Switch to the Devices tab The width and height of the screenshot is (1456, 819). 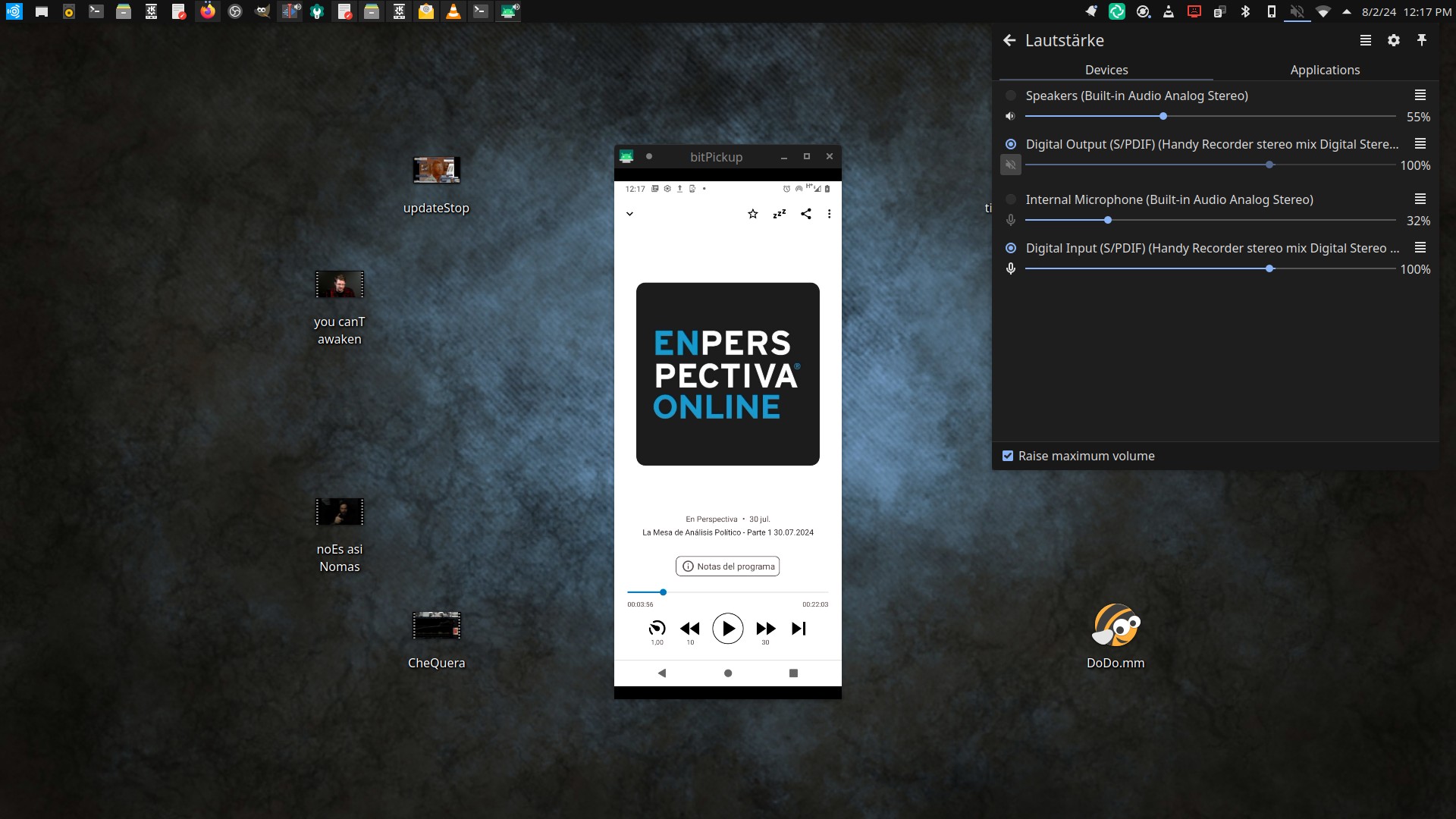click(1106, 70)
